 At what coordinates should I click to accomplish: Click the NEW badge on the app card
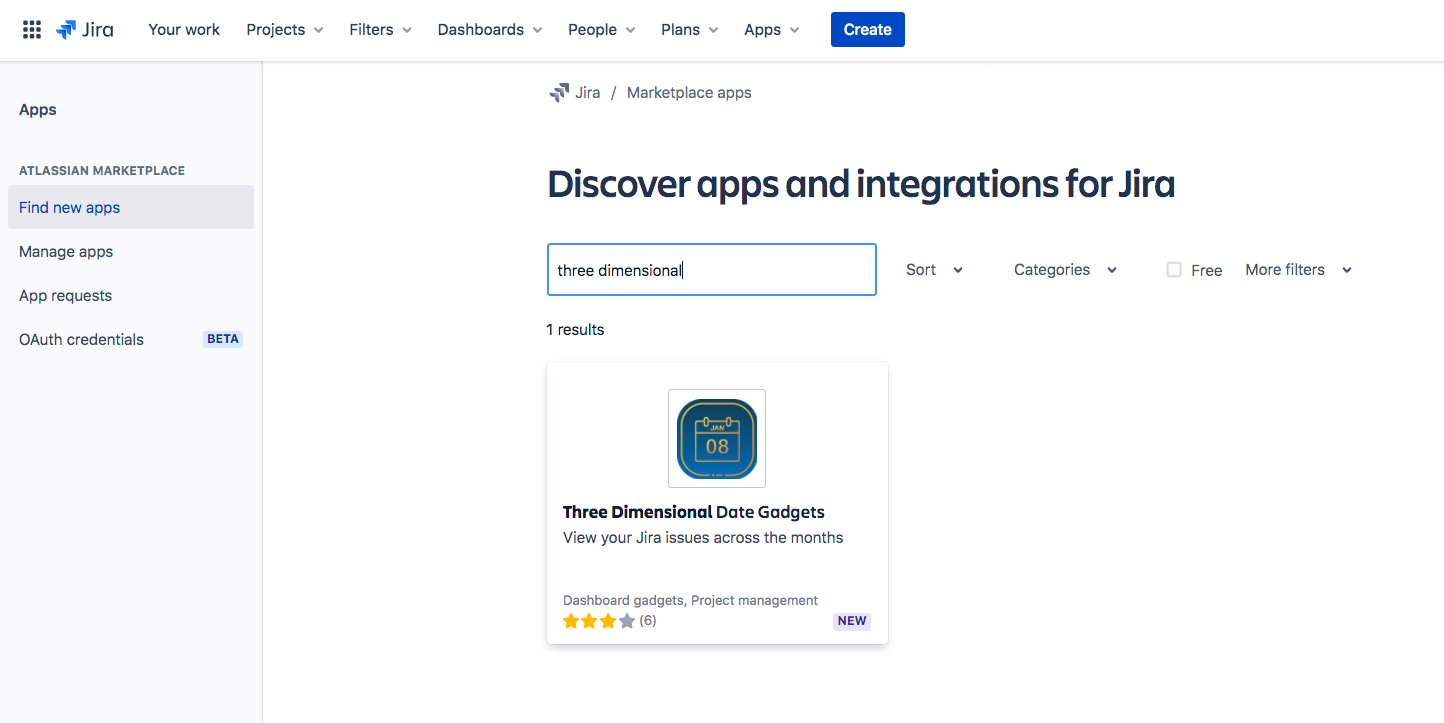point(852,621)
